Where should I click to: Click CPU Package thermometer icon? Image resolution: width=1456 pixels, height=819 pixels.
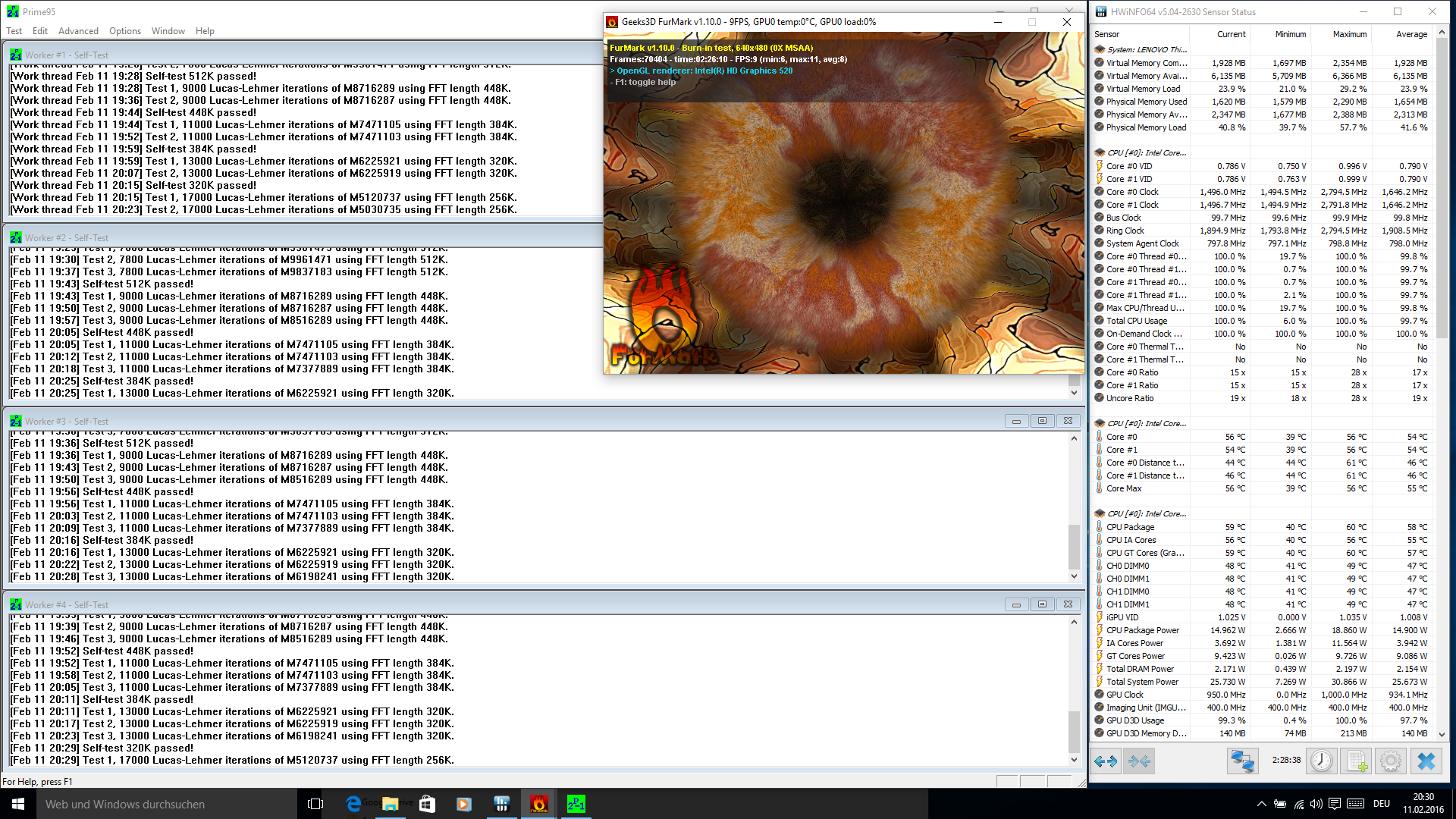point(1099,527)
